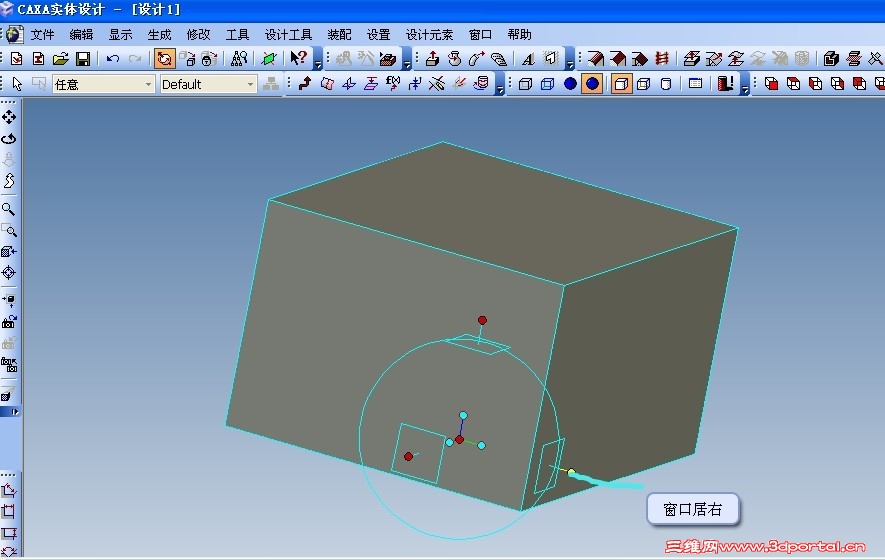
Task: Open the 装配 menu
Action: (x=339, y=35)
